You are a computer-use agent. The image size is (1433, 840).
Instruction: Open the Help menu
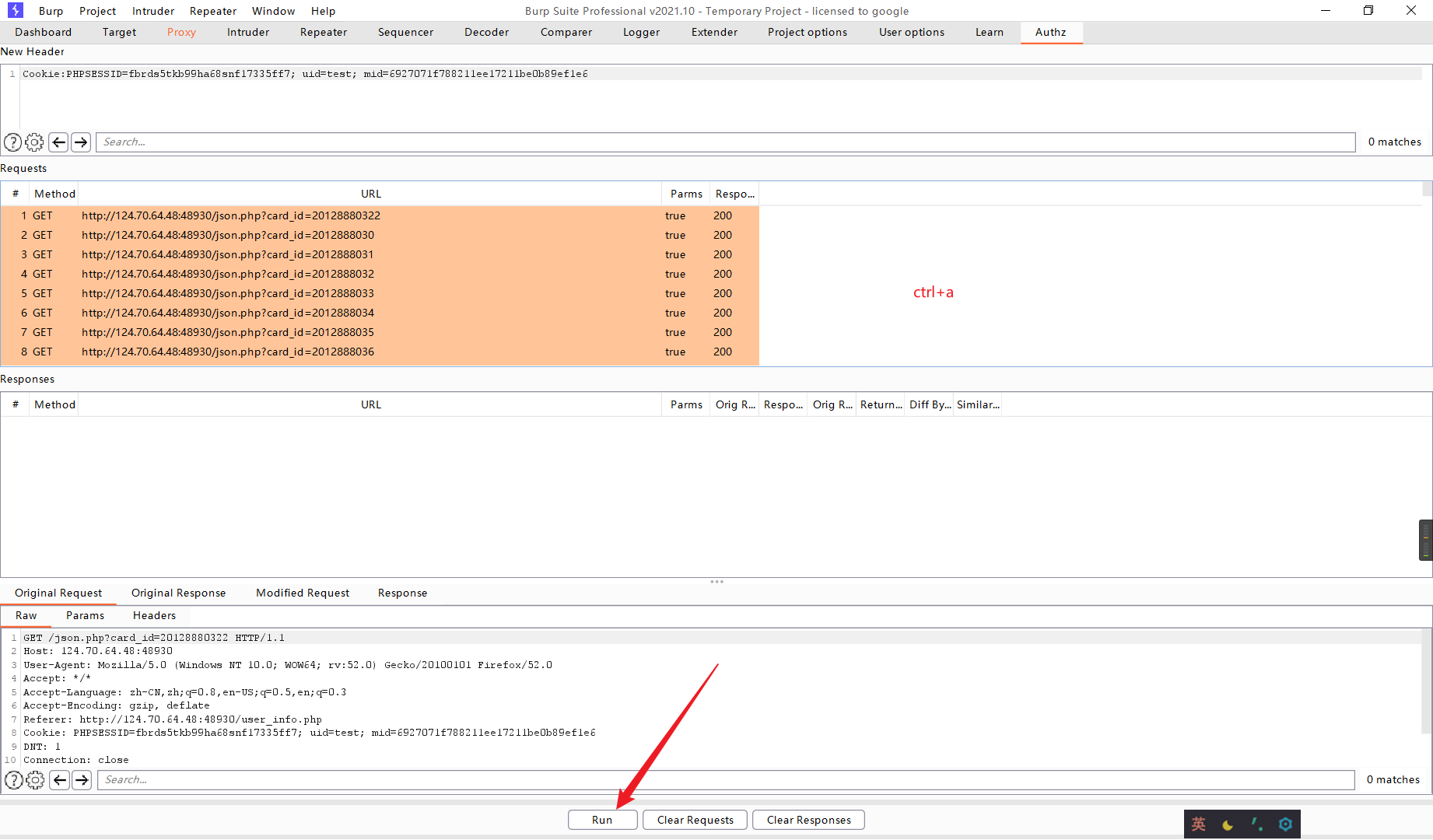click(324, 11)
